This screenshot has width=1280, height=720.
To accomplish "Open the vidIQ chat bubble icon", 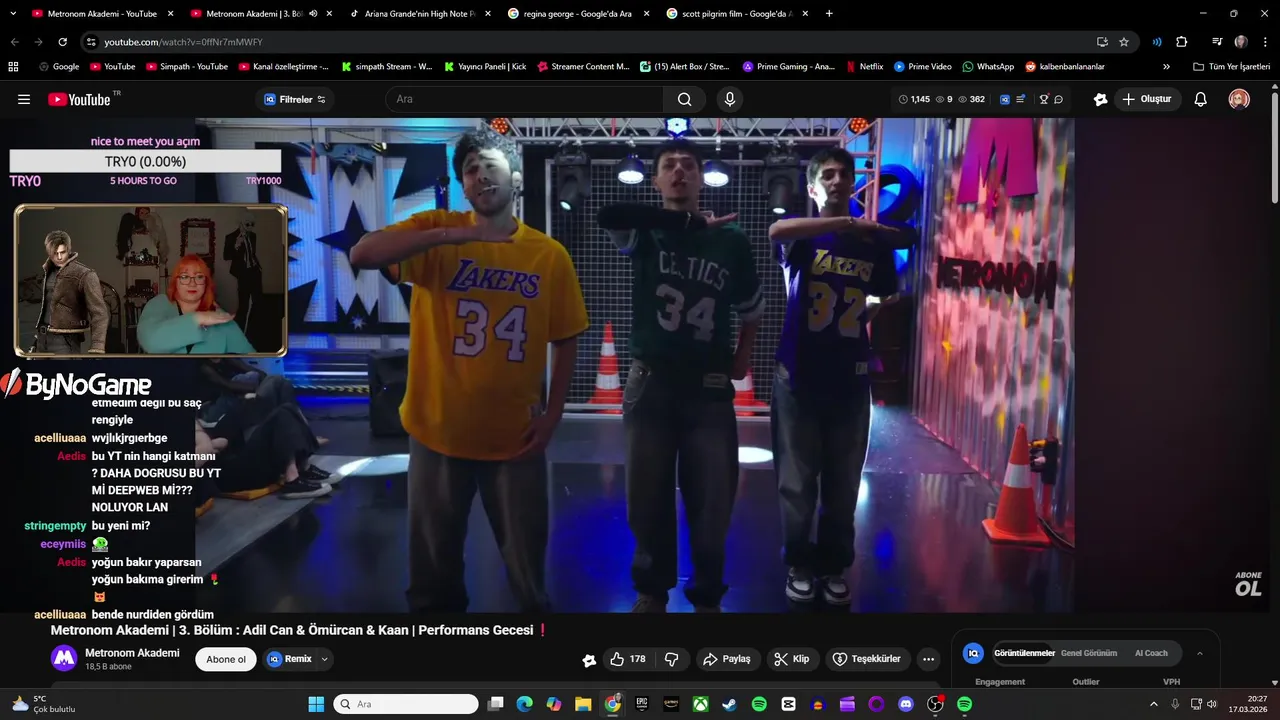I will [1058, 99].
